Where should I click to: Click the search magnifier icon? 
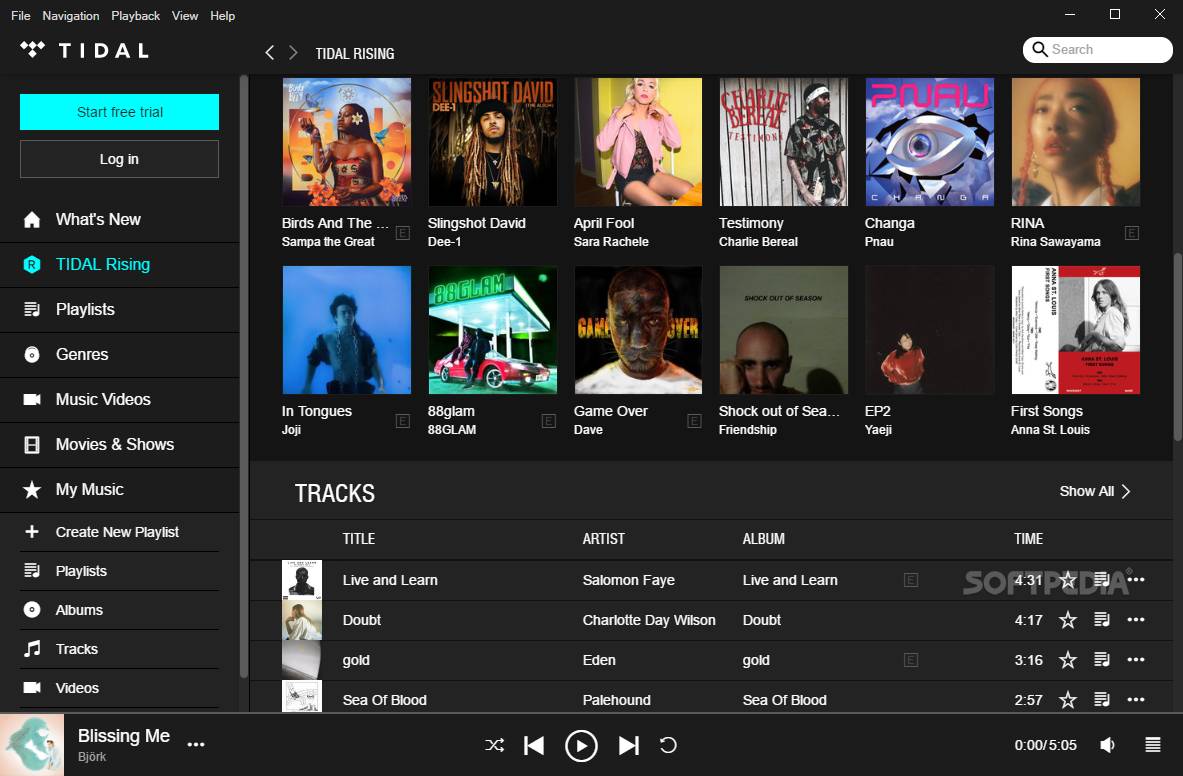click(1040, 49)
